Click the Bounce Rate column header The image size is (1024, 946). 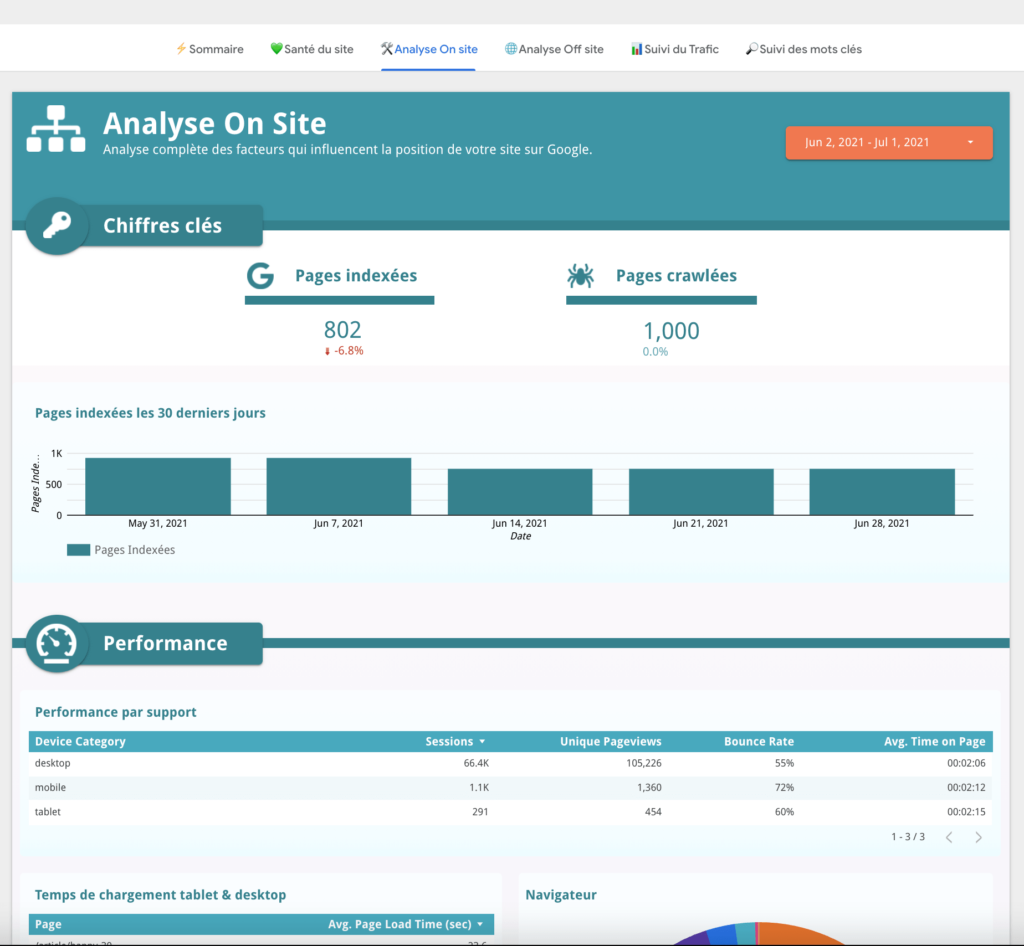758,742
